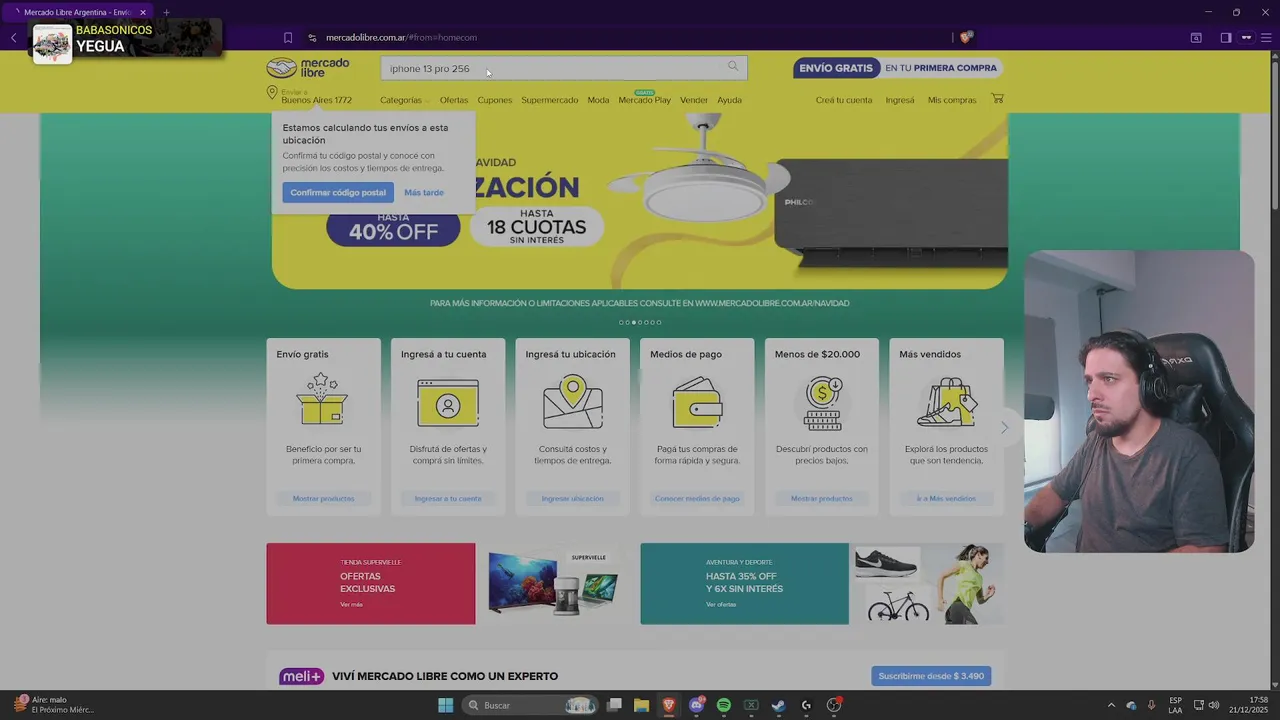Click the Envío gratis gift box icon
Image resolution: width=1280 pixels, height=720 pixels.
(x=322, y=400)
